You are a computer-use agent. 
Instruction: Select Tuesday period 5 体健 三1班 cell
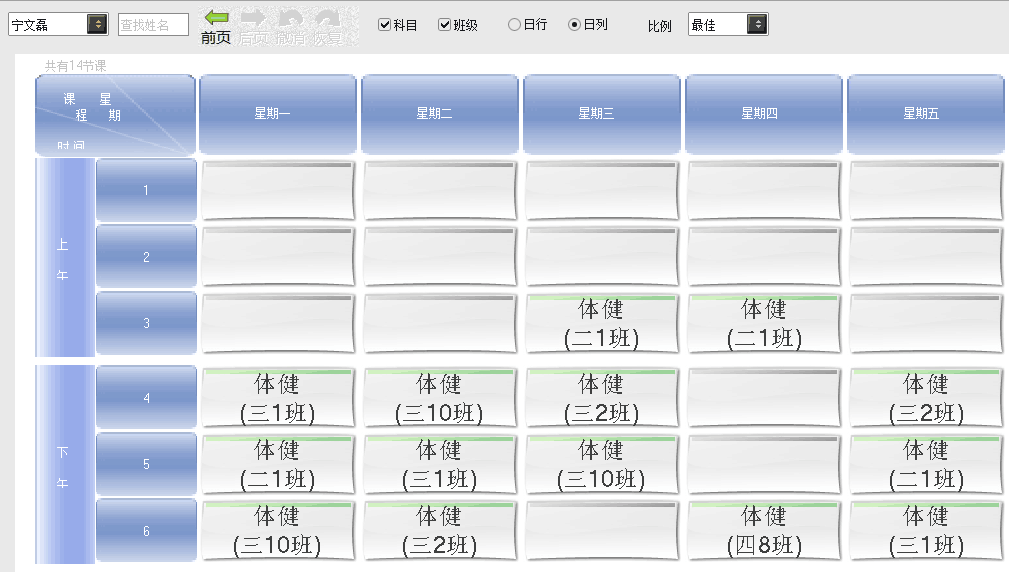click(440, 465)
